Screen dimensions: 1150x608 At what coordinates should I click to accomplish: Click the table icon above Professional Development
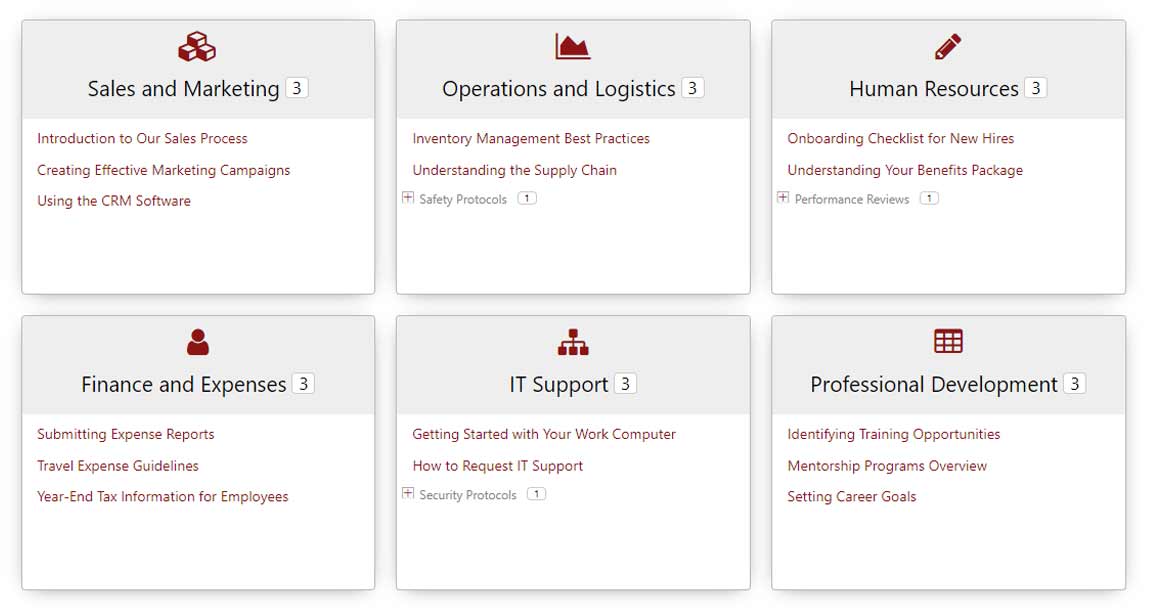point(948,342)
